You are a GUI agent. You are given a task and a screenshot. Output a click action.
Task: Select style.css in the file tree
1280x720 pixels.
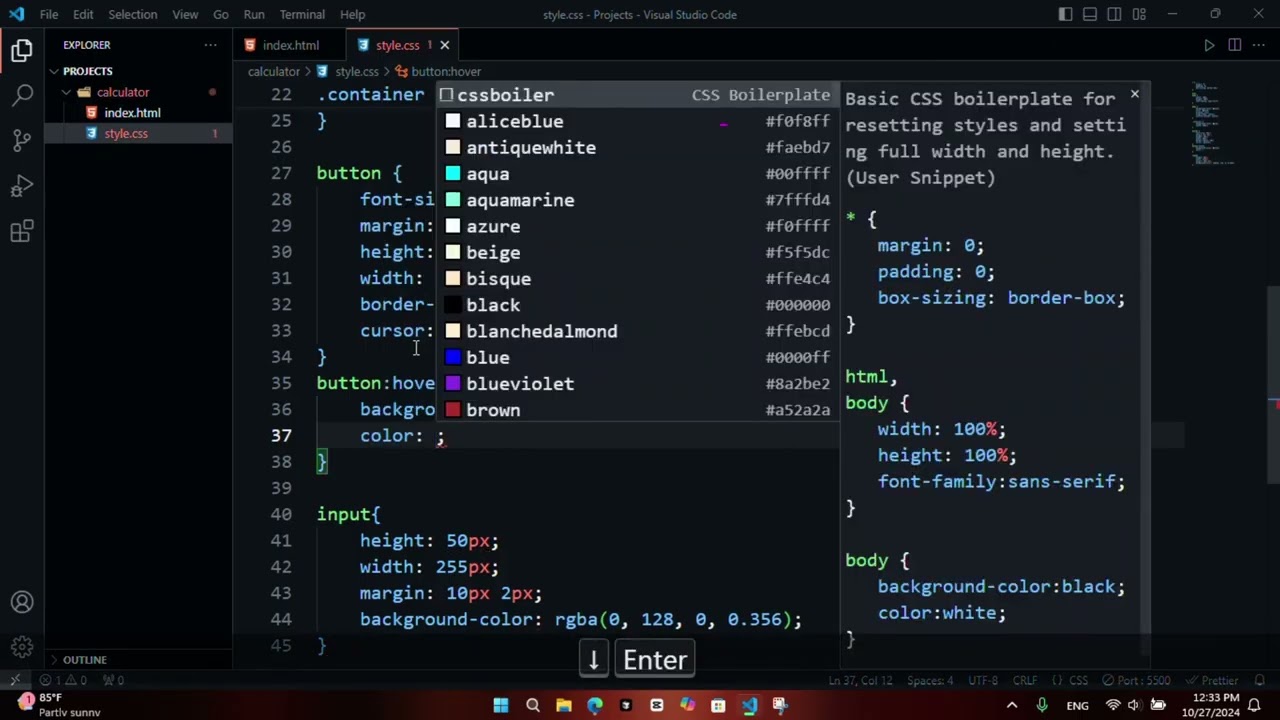[x=125, y=134]
